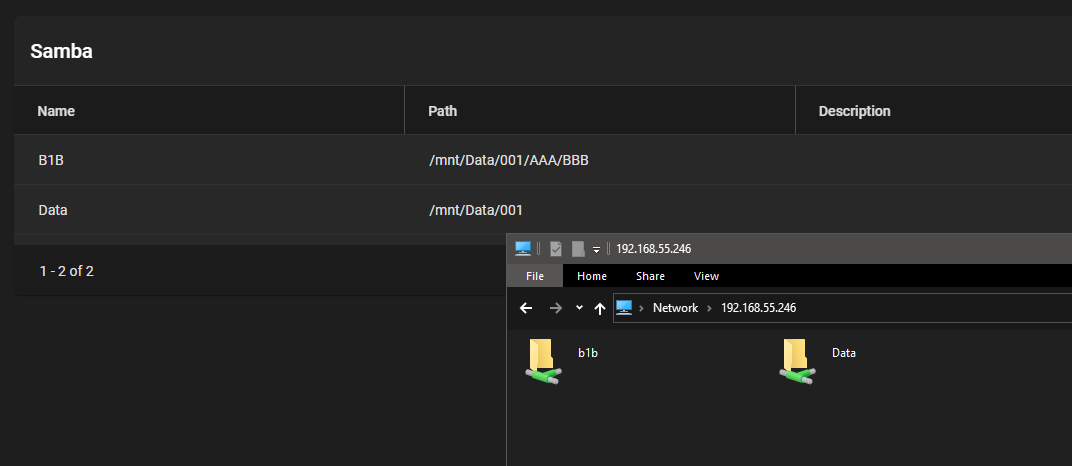Go up one level in Explorer
The width and height of the screenshot is (1072, 466).
coord(600,308)
